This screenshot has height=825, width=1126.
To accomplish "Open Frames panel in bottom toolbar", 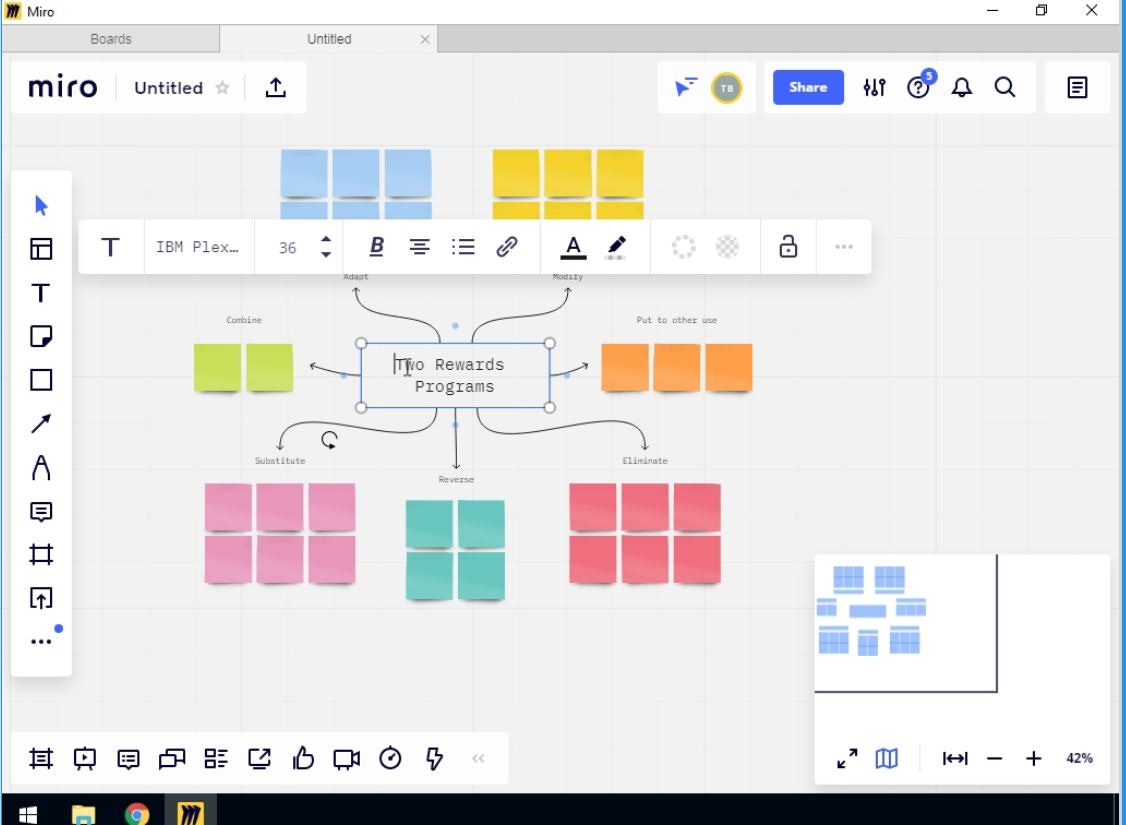I will [41, 758].
